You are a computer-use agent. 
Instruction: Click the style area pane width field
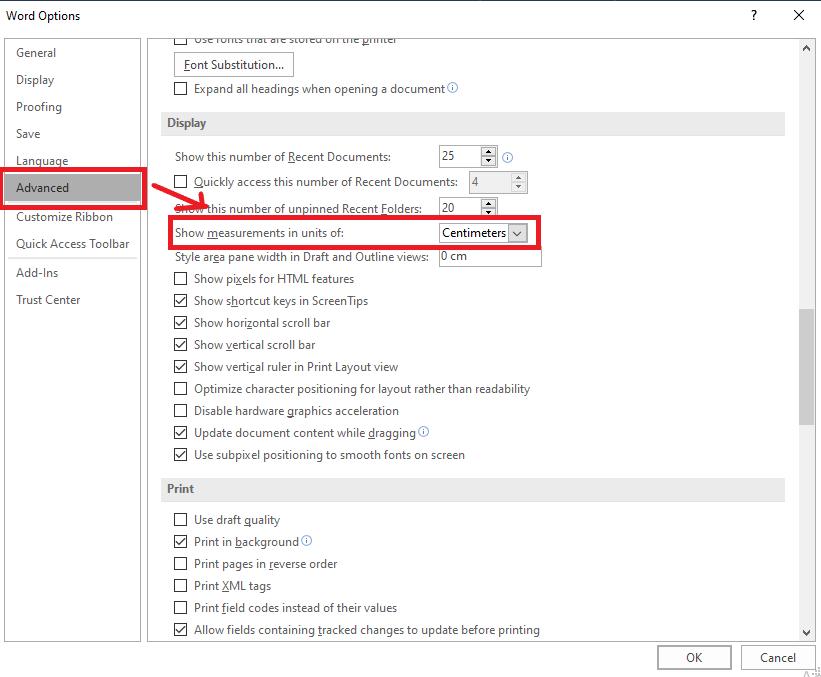tap(488, 256)
